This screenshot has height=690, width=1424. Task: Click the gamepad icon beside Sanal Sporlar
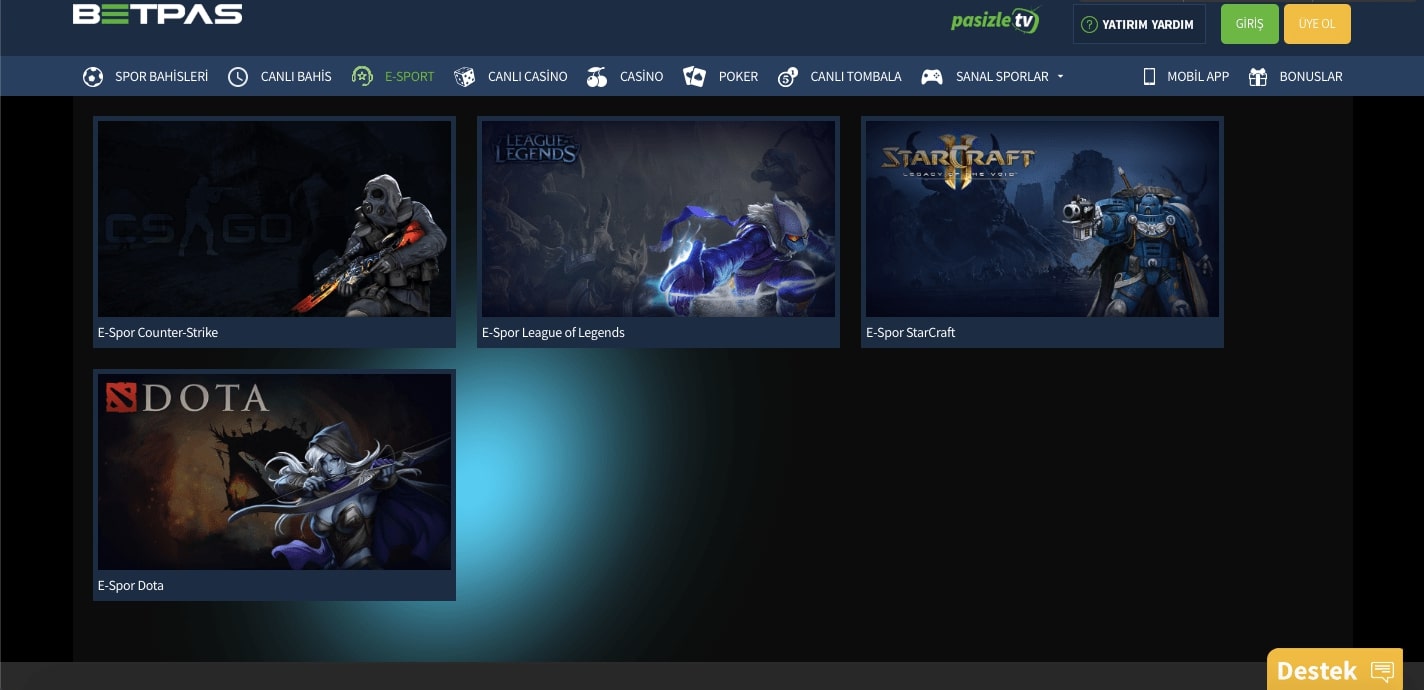[x=932, y=77]
